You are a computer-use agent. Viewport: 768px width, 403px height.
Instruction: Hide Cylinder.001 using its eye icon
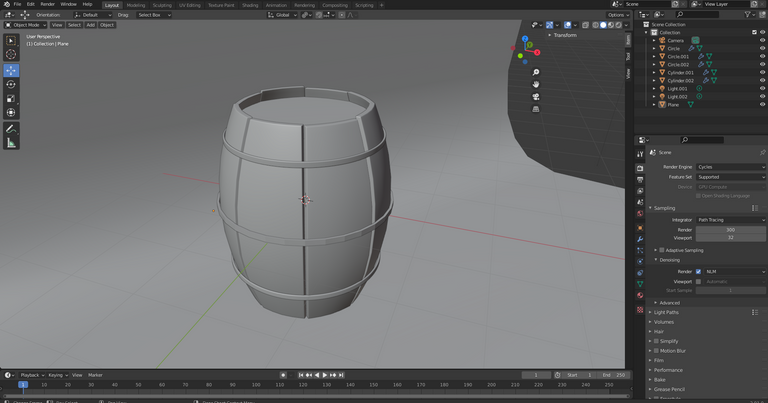[762, 72]
